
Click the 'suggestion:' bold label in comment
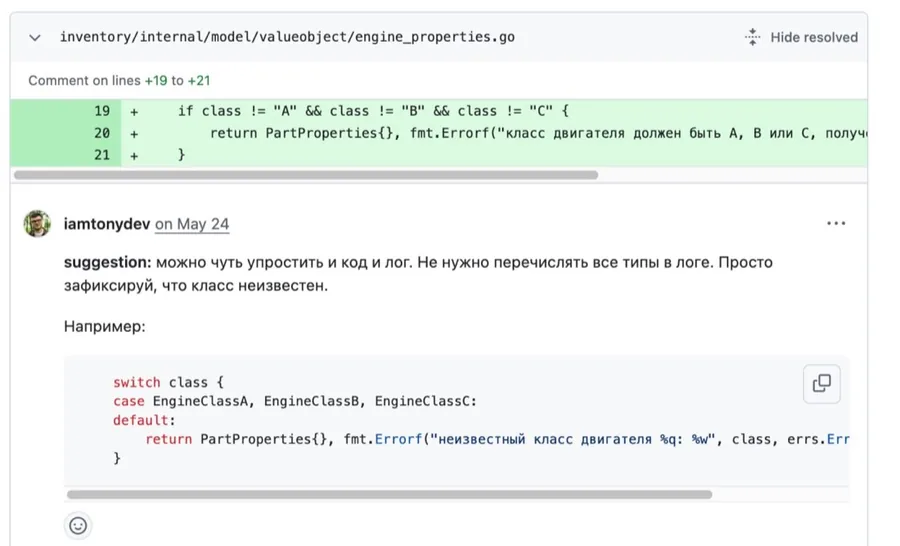[x=107, y=262]
